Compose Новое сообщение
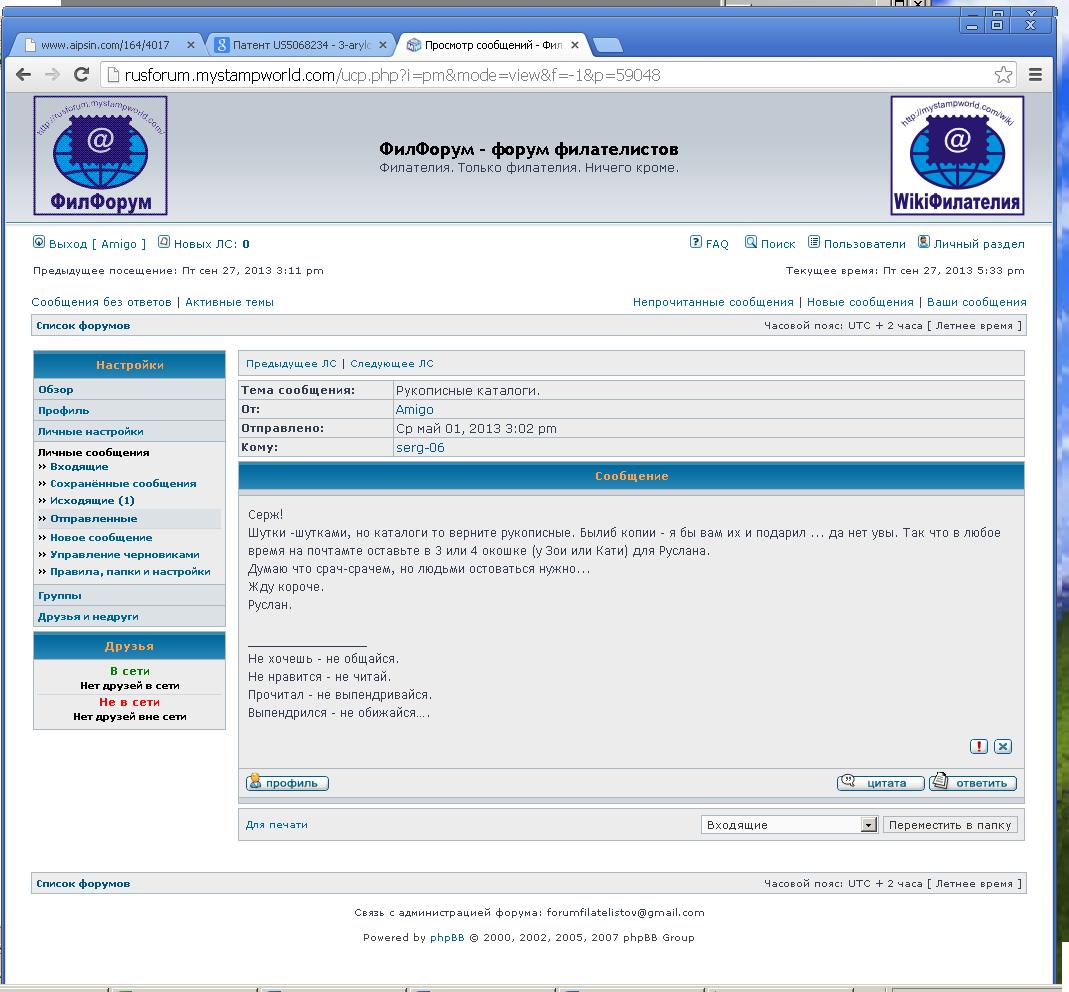The height and width of the screenshot is (992, 1069). click(101, 537)
